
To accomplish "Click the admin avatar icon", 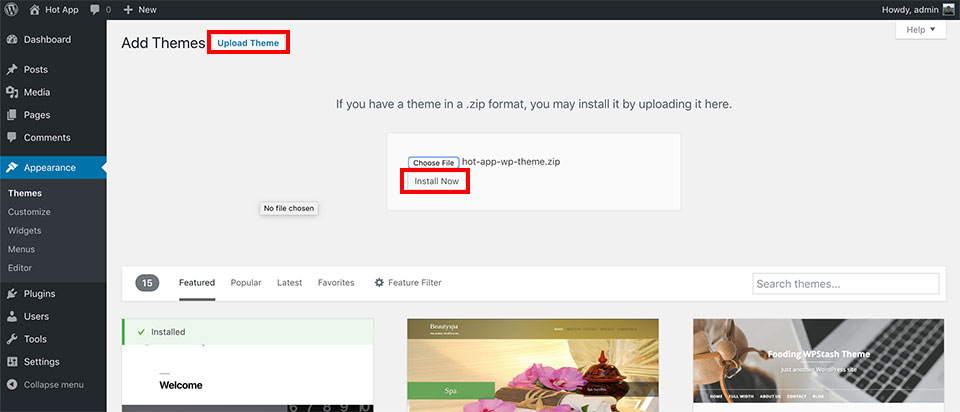I will [x=948, y=9].
